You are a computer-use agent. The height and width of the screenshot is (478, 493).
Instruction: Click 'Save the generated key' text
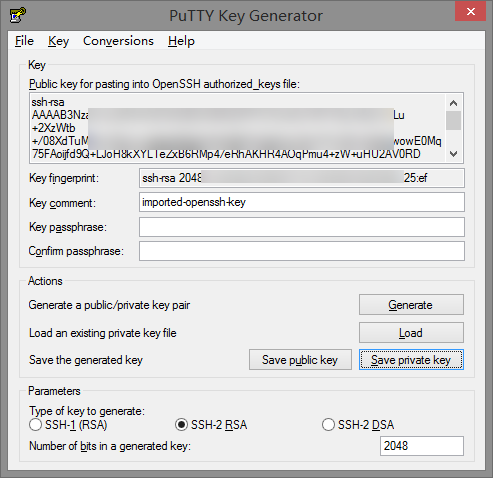[86, 360]
